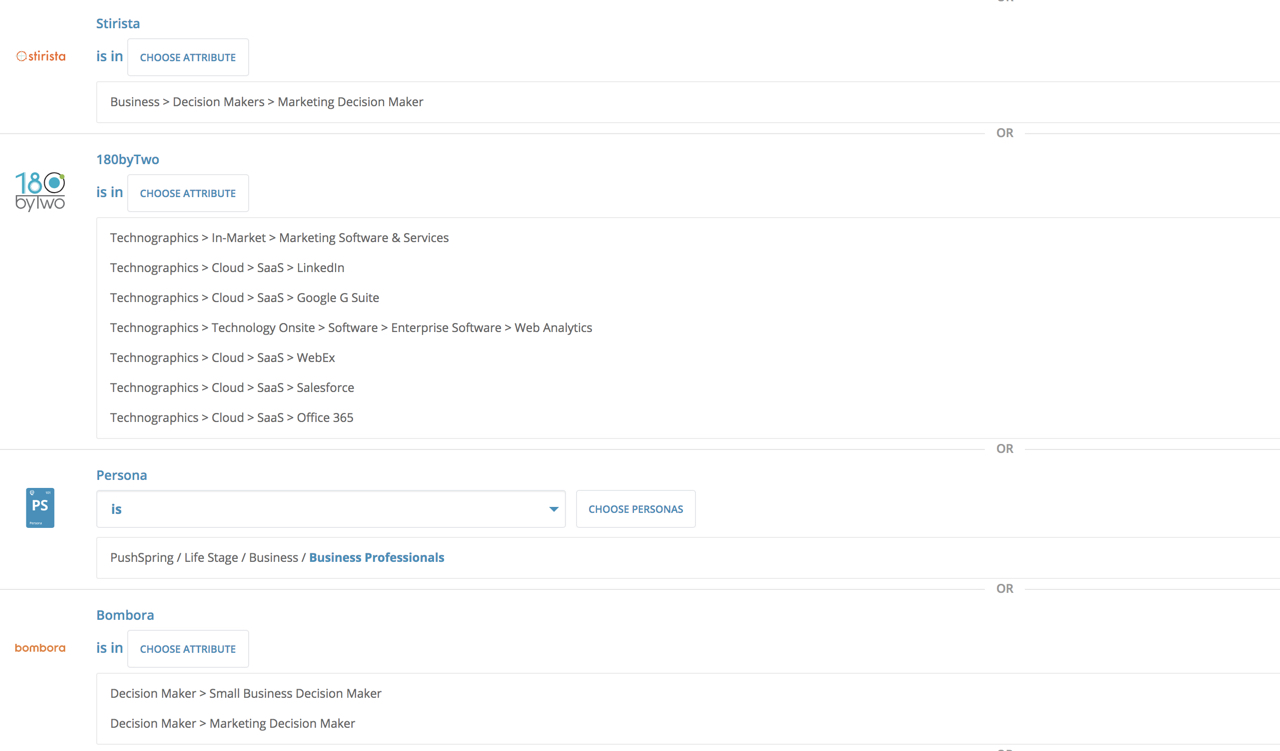Click the OR separator below Persona

pos(1005,589)
